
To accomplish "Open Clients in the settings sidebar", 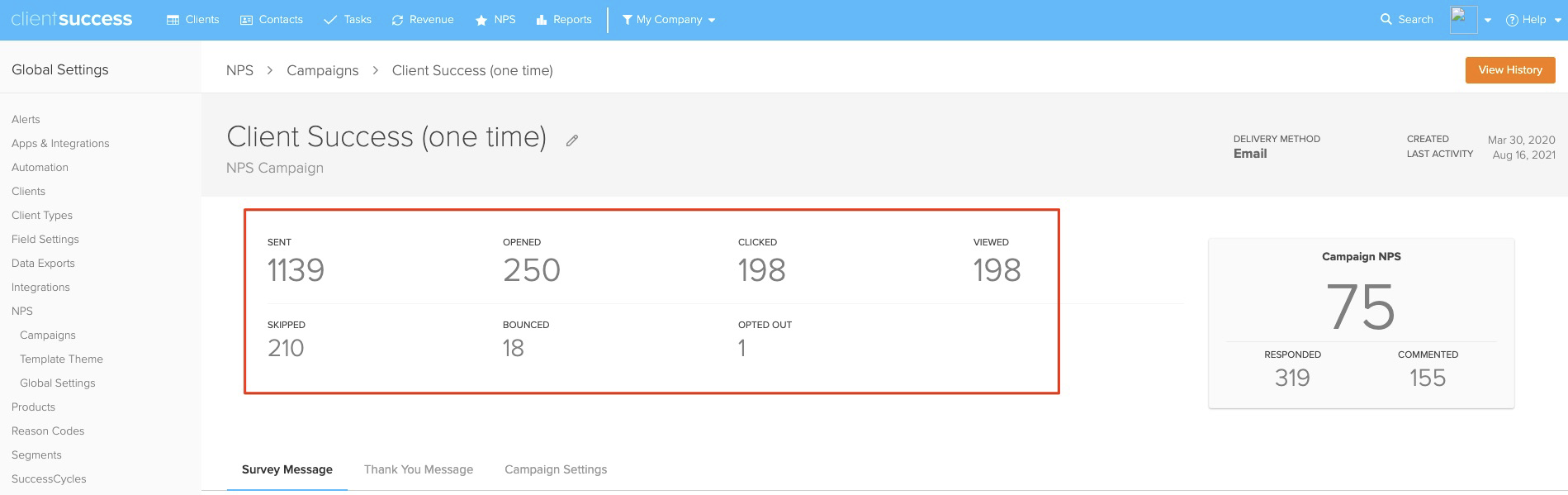I will click(x=28, y=191).
